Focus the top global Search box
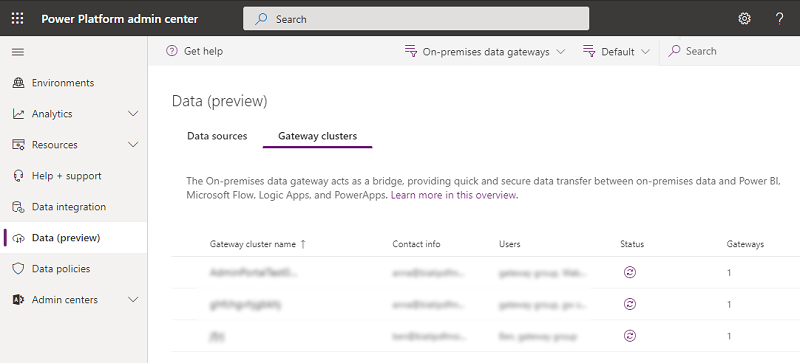 click(x=416, y=19)
